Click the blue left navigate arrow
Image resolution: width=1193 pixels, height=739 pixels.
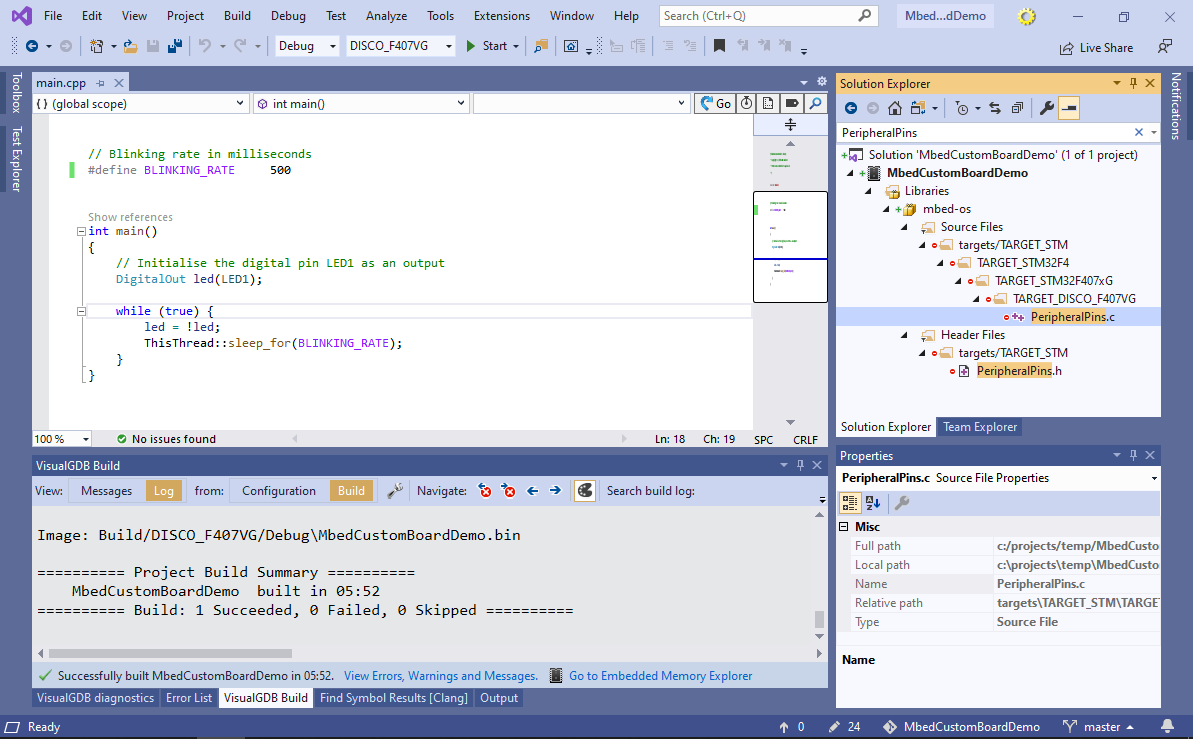tap(533, 491)
